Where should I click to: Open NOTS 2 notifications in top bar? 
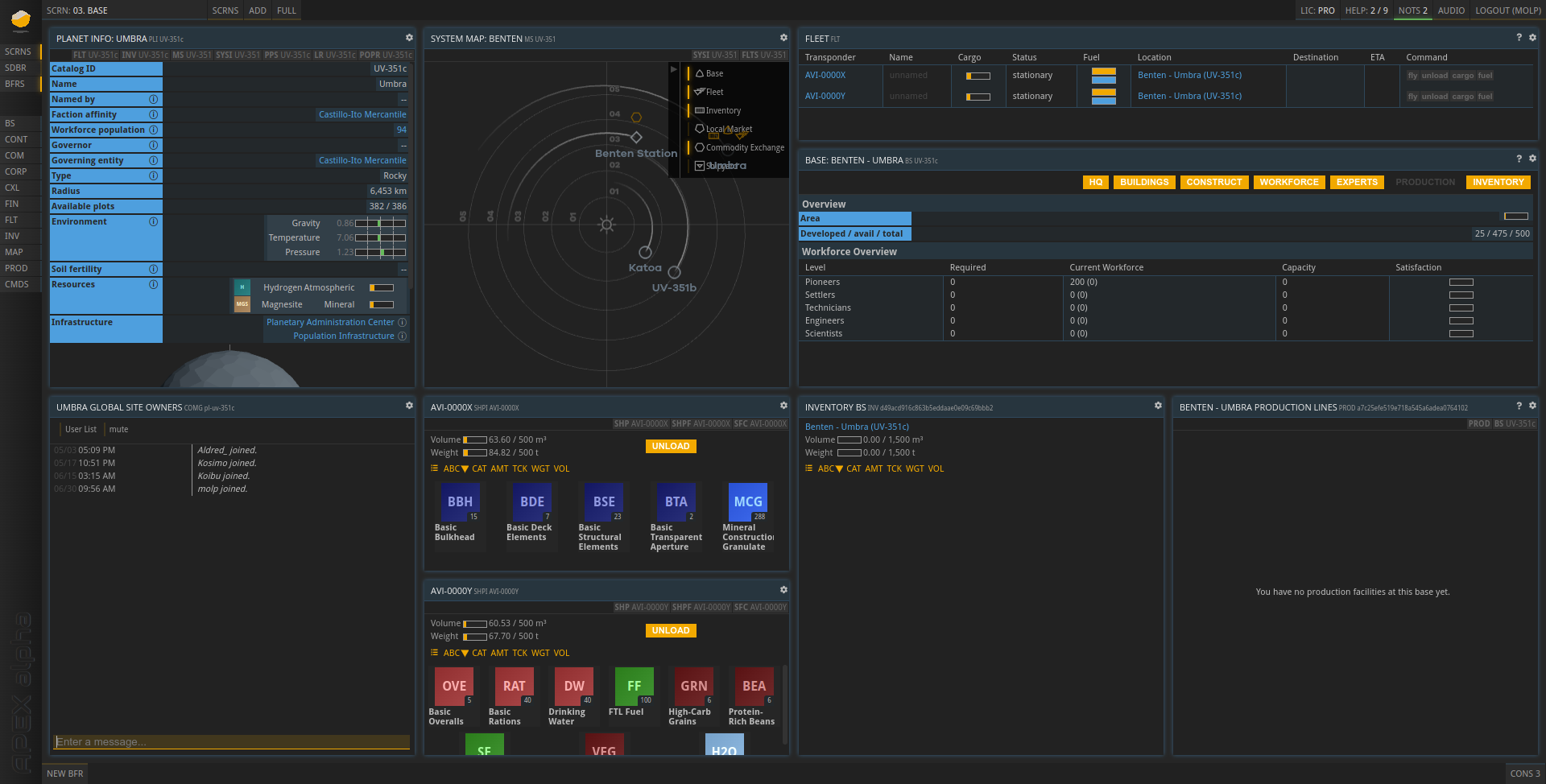tap(1413, 10)
